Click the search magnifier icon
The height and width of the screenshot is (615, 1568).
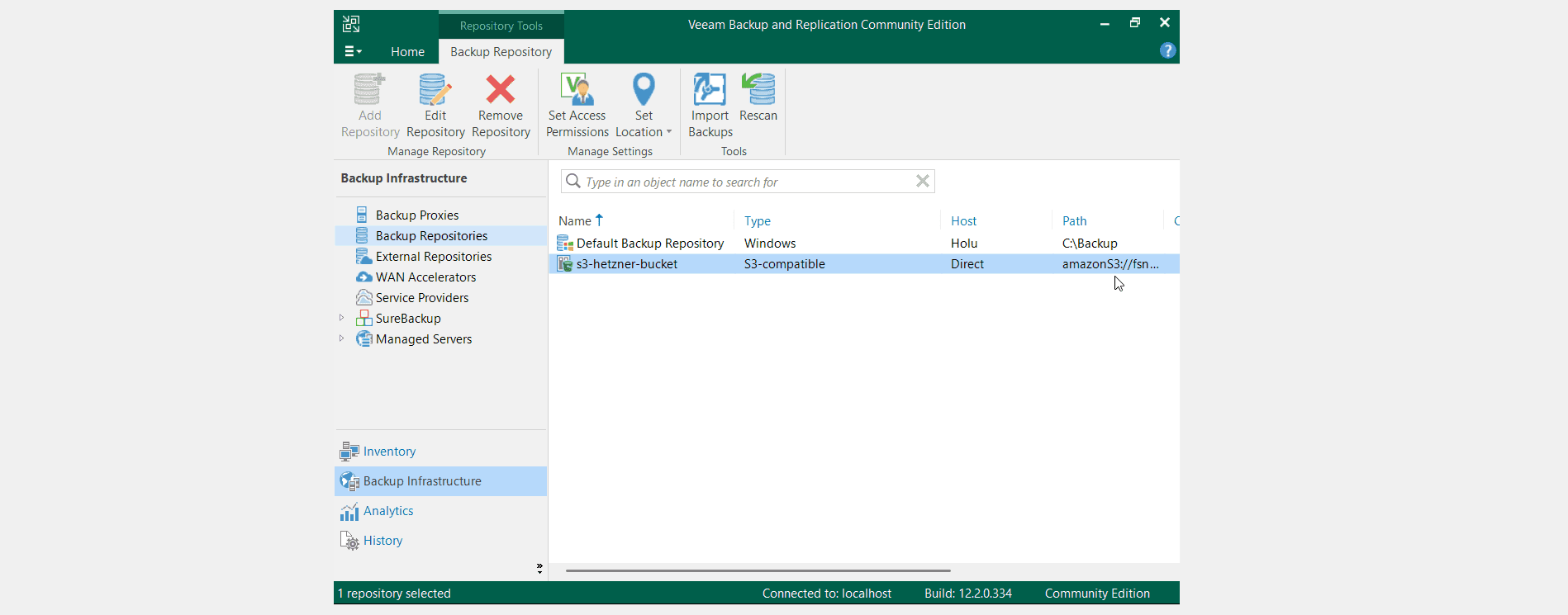[573, 181]
